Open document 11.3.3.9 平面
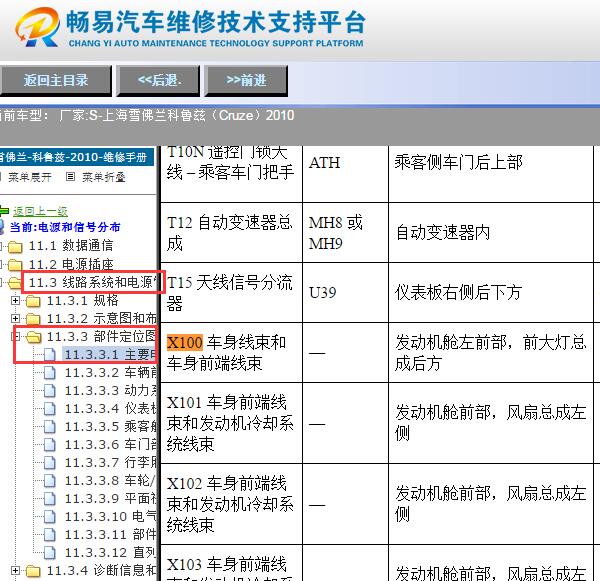This screenshot has width=600, height=581. (x=110, y=498)
